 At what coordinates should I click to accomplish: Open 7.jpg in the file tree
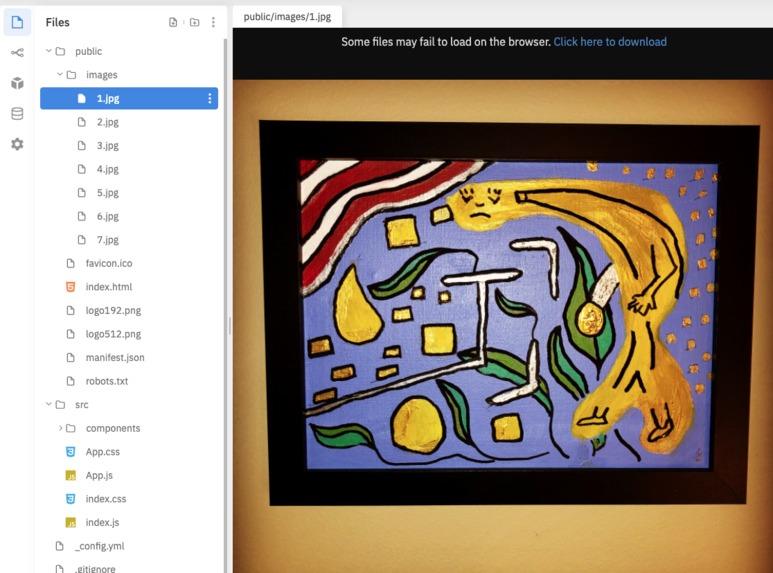click(107, 240)
